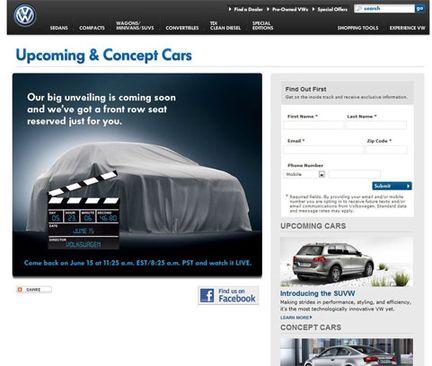Open the Introducing the SUVW link

click(317, 293)
